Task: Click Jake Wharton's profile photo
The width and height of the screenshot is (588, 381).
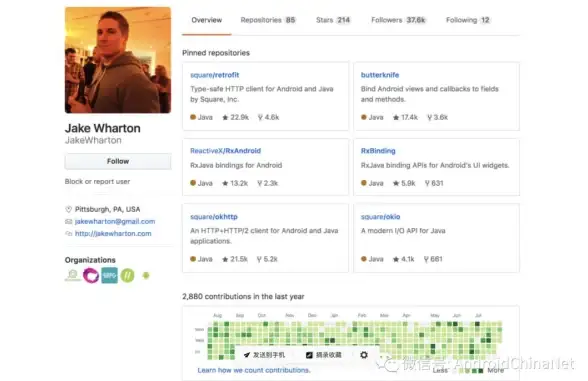Action: (x=118, y=60)
